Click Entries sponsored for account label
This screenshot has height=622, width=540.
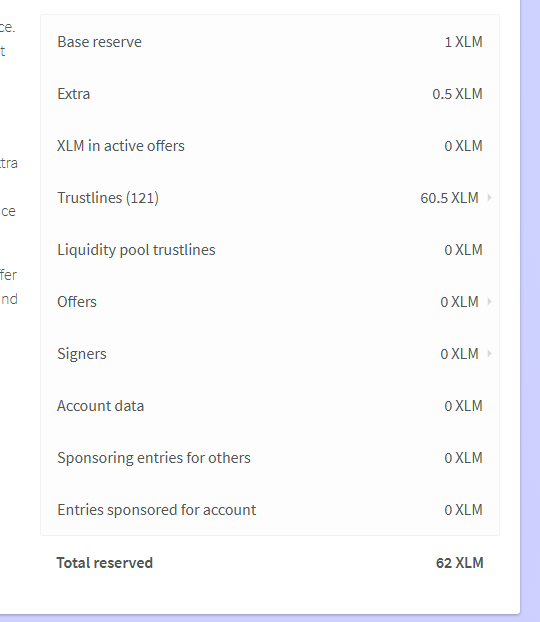tap(157, 510)
